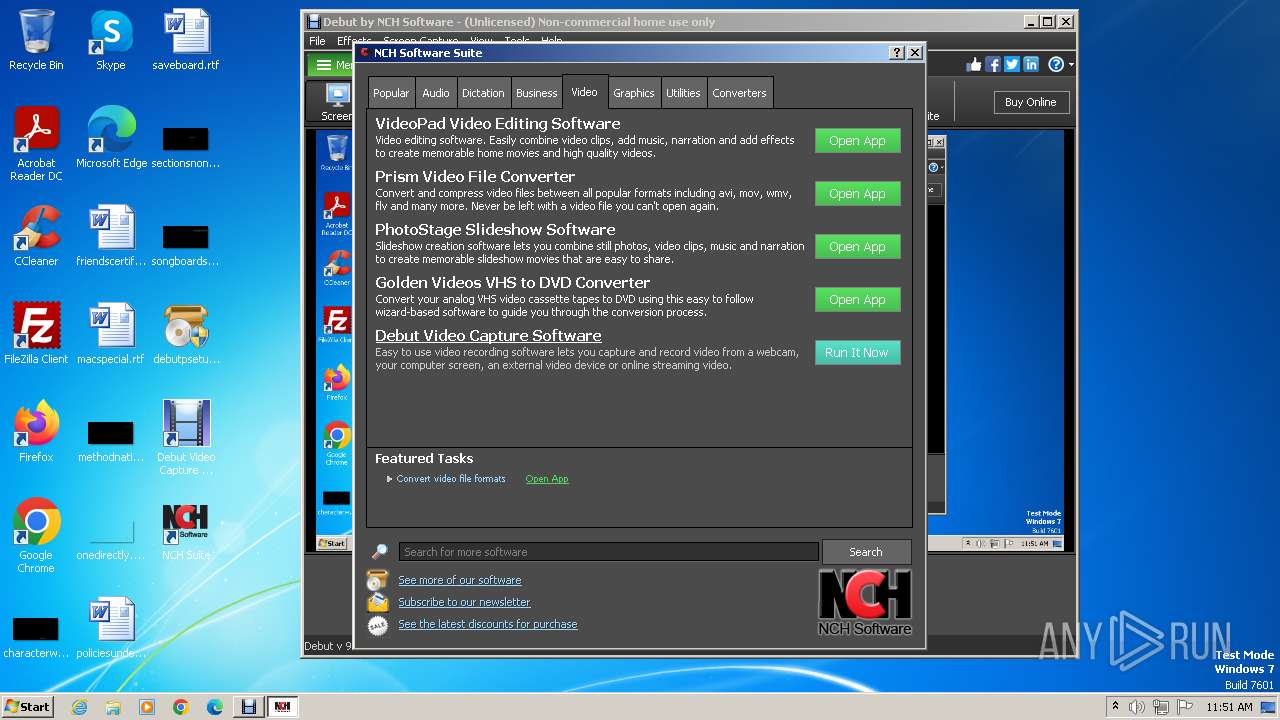Click the volume icon in system tray
Image resolution: width=1280 pixels, height=720 pixels.
tap(1136, 707)
